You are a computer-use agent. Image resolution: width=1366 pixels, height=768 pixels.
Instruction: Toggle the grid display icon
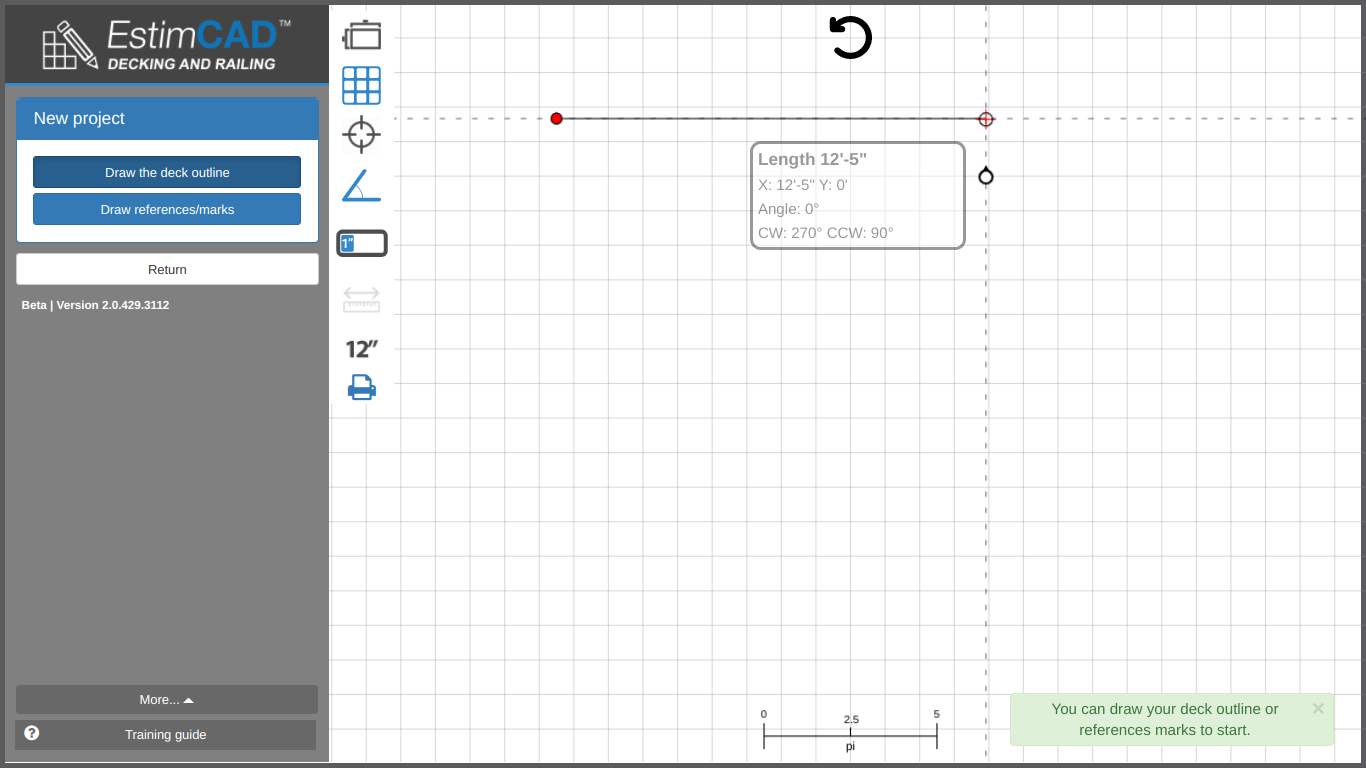(362, 86)
